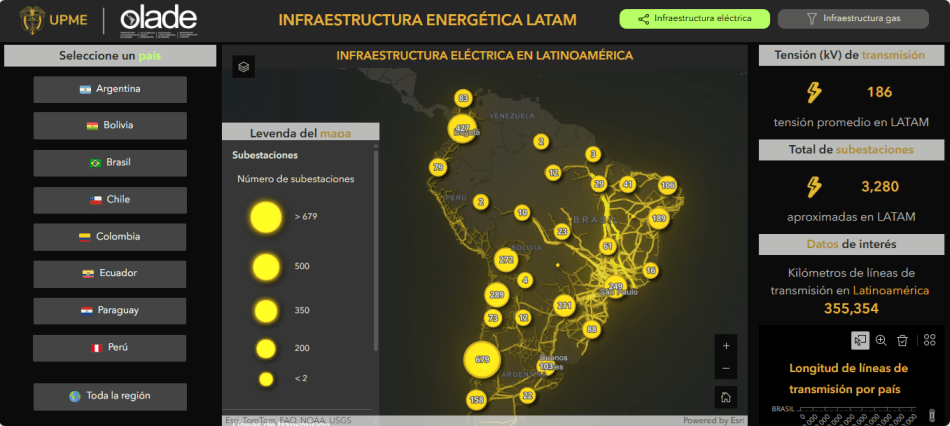The image size is (950, 426).
Task: Zoom out on the map
Action: coord(726,368)
